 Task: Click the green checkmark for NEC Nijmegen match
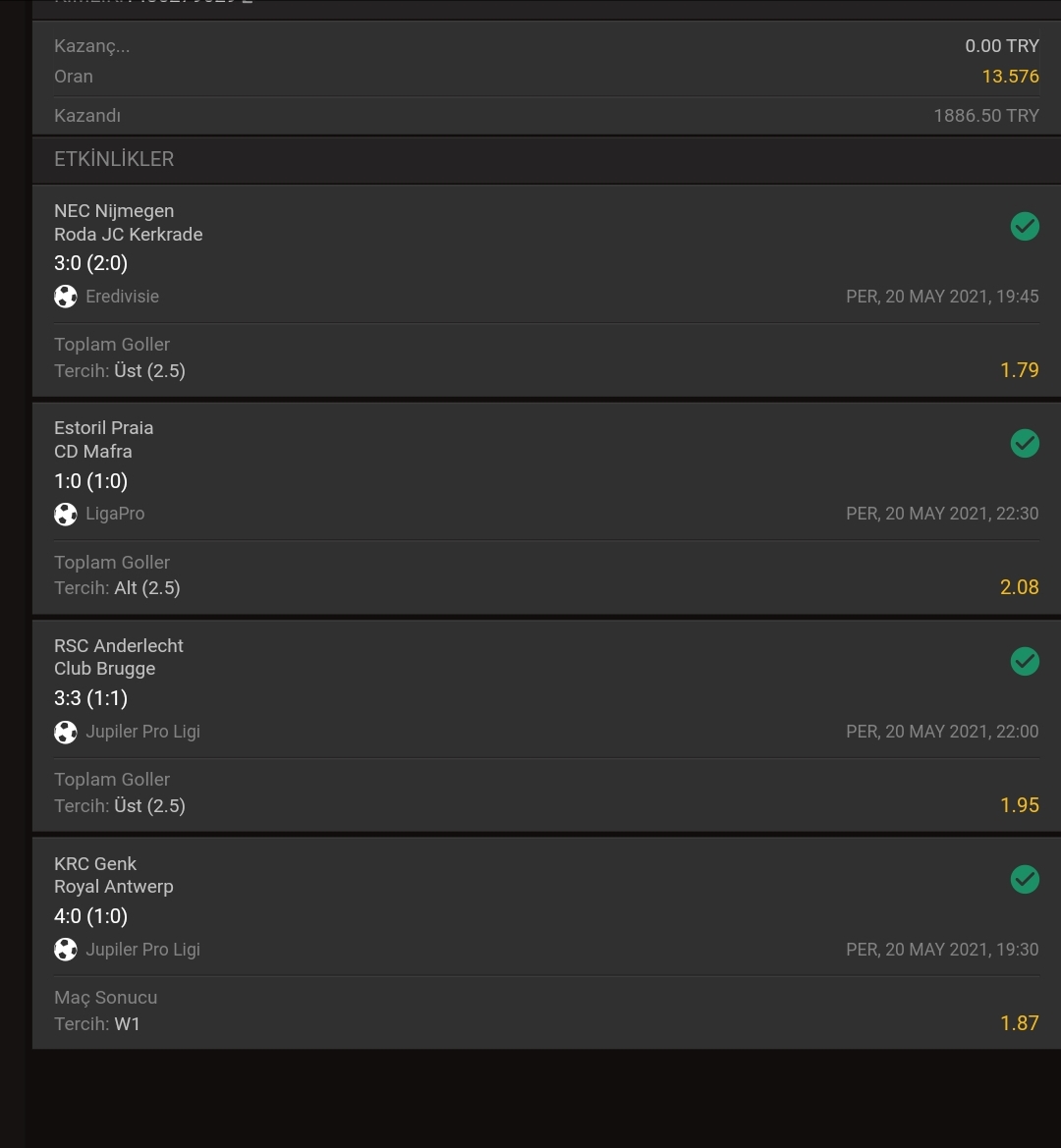[x=1025, y=226]
